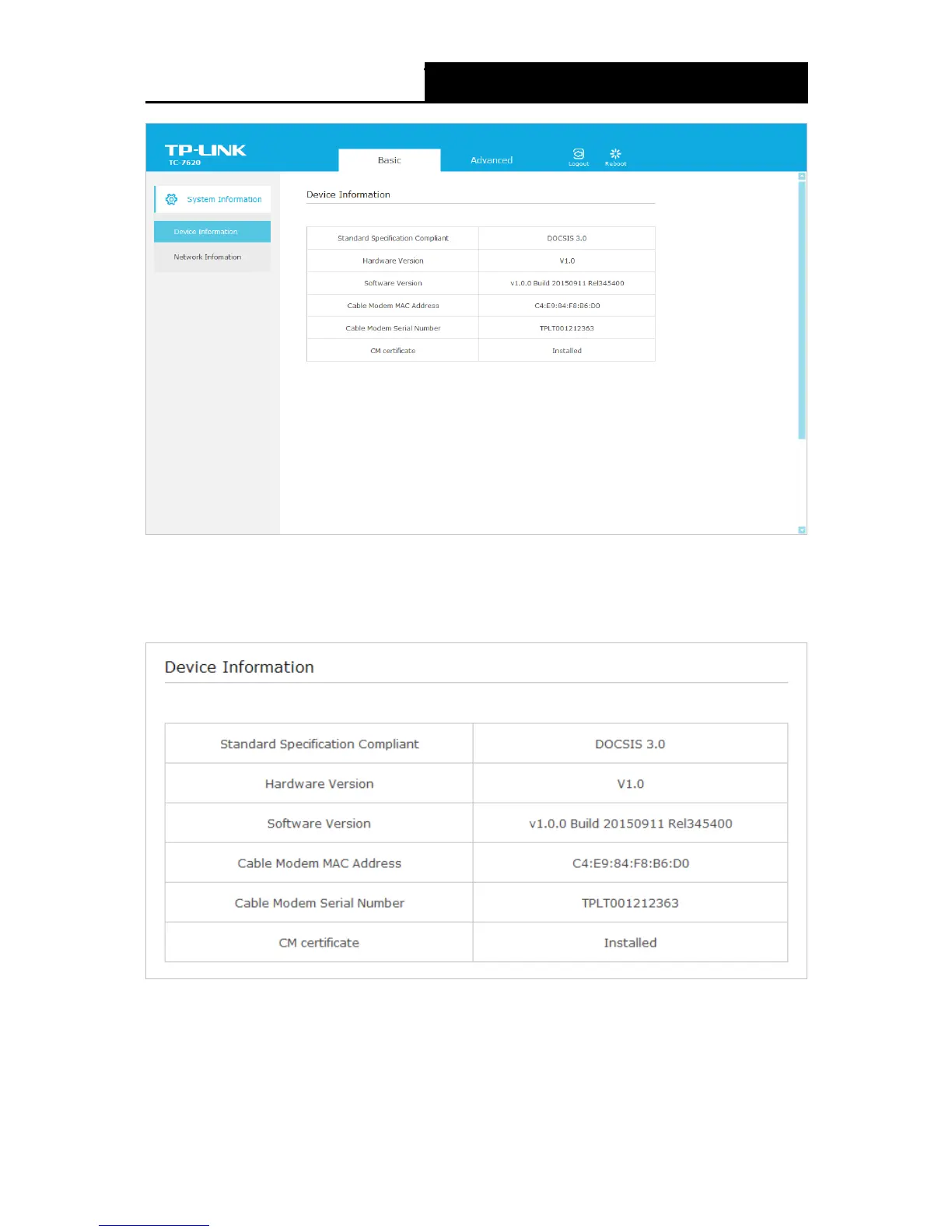
Task: Click Standard Specification Compliant label in the enlarged table
Action: tap(319, 744)
